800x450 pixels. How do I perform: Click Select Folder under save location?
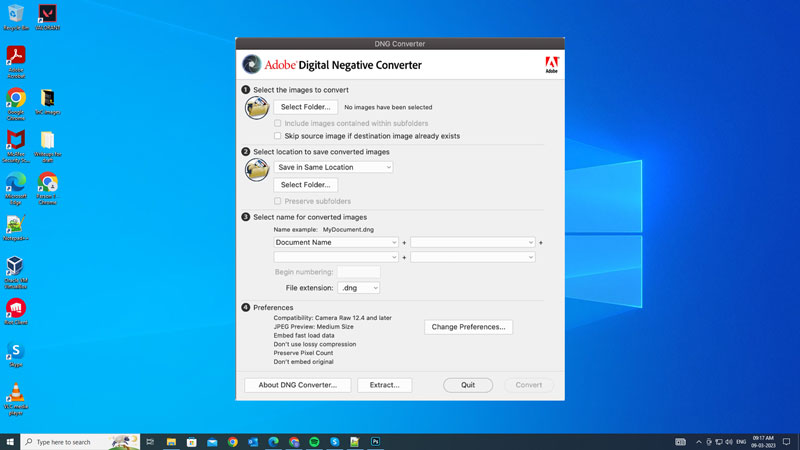(x=306, y=185)
